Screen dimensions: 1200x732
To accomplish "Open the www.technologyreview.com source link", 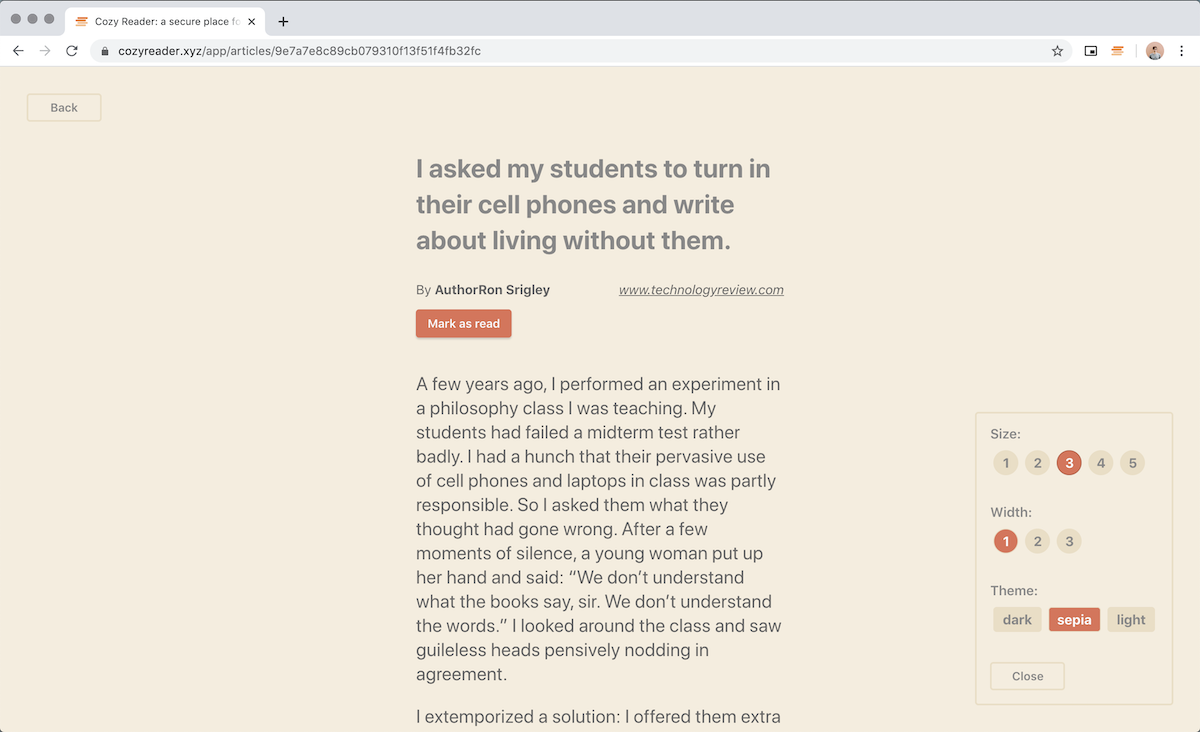I will point(701,290).
